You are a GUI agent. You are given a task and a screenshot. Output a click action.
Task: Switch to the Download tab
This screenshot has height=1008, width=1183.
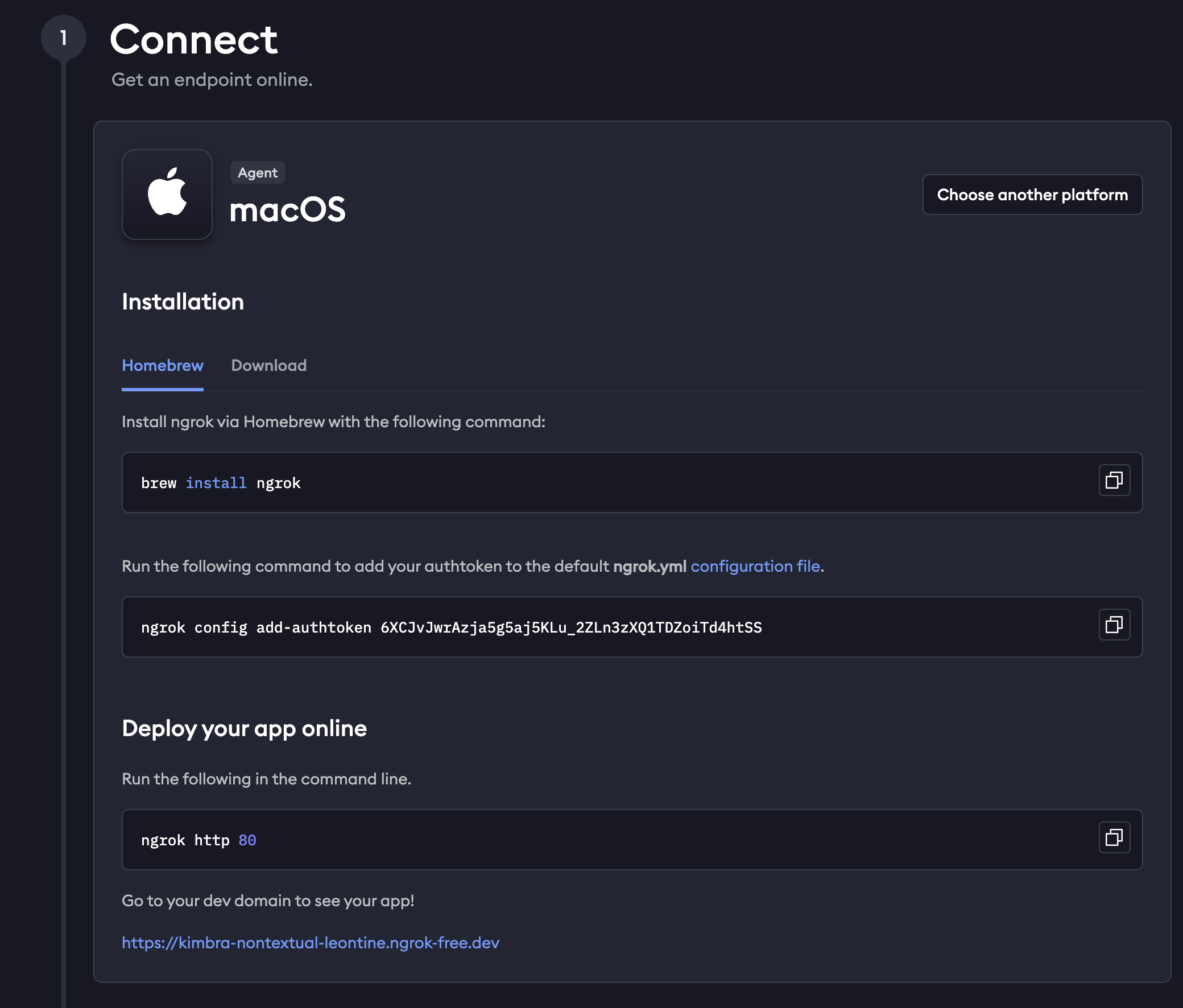(269, 366)
